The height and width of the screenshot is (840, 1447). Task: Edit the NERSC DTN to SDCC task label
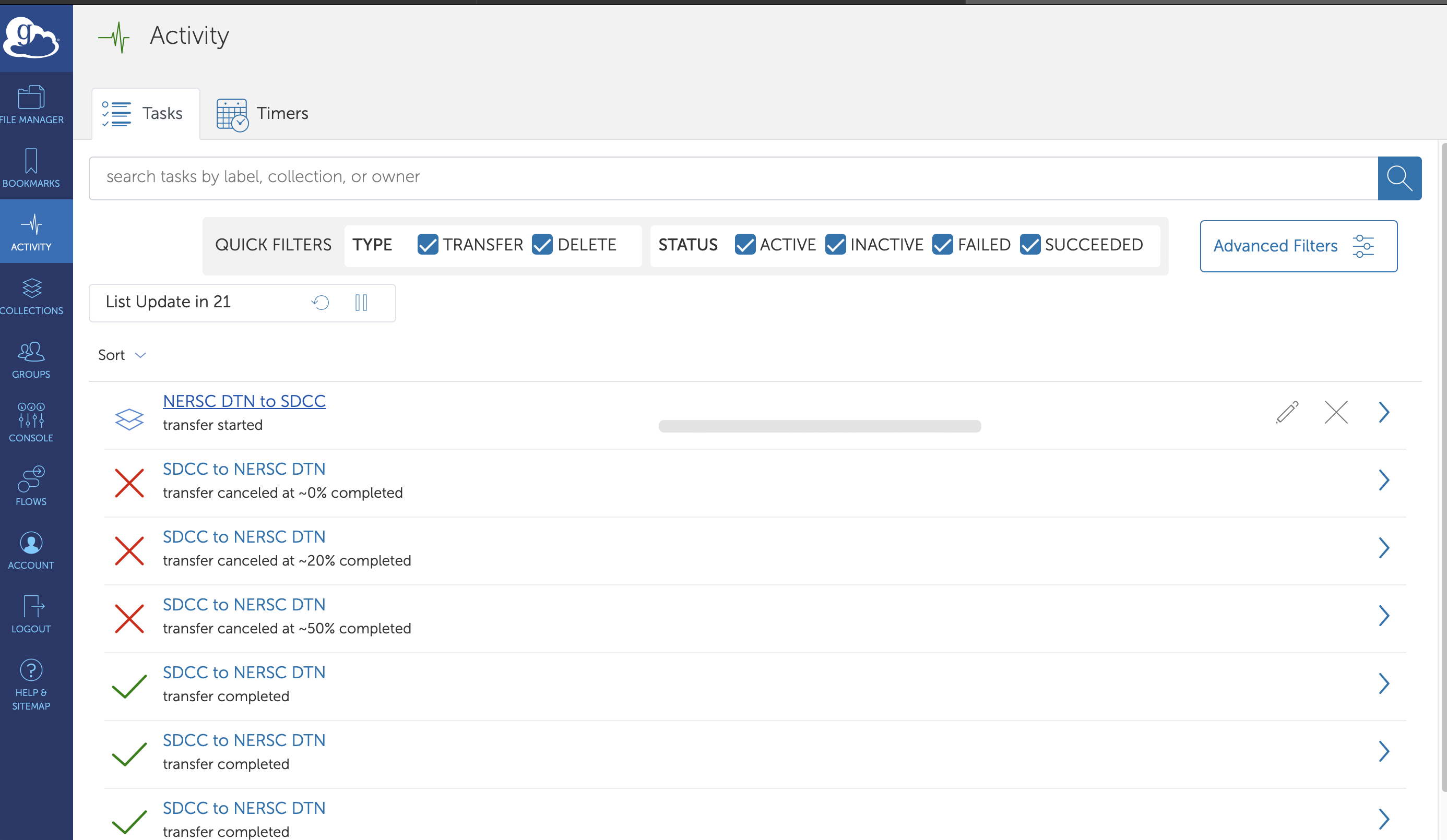(1287, 412)
